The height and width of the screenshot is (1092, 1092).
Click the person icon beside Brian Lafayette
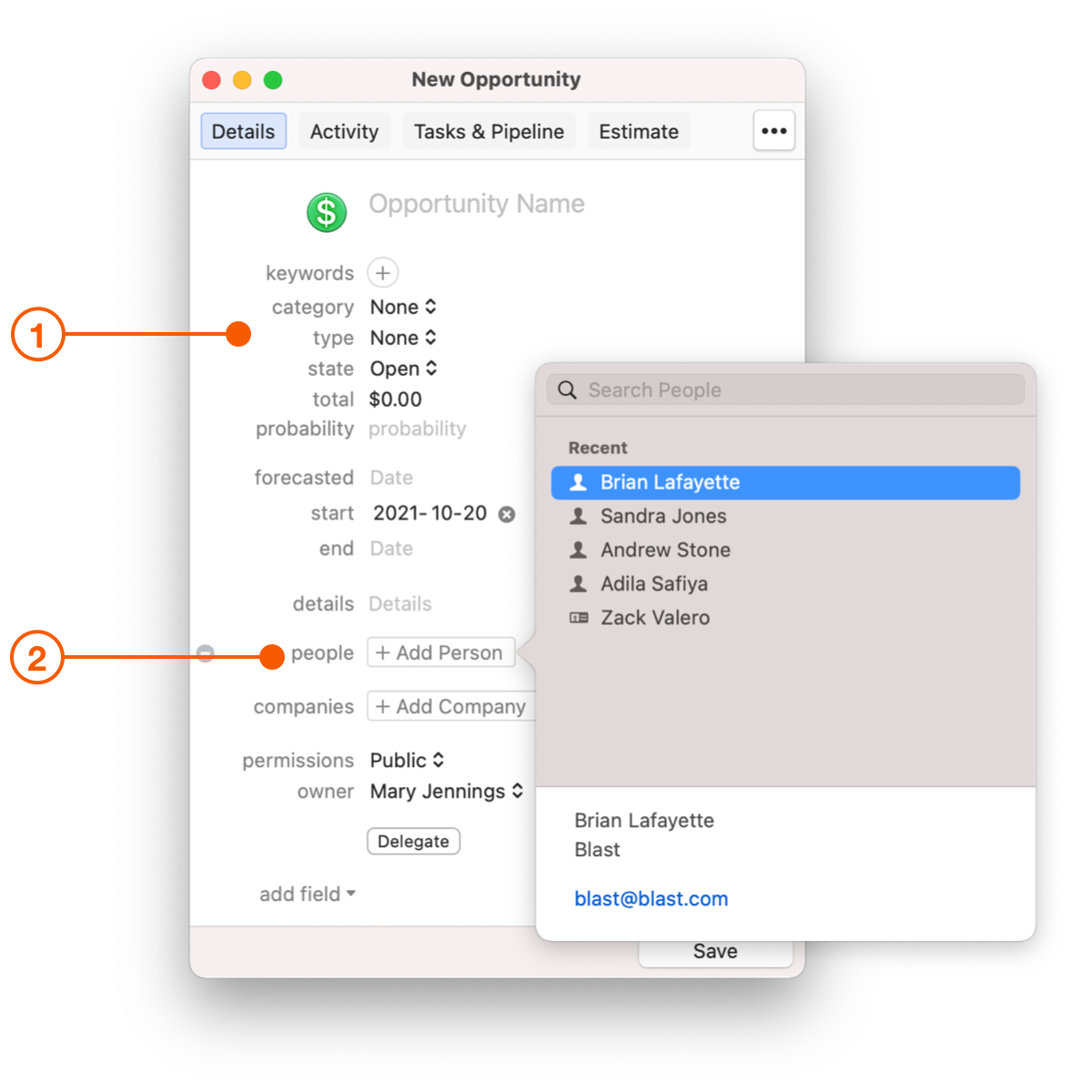(x=578, y=482)
